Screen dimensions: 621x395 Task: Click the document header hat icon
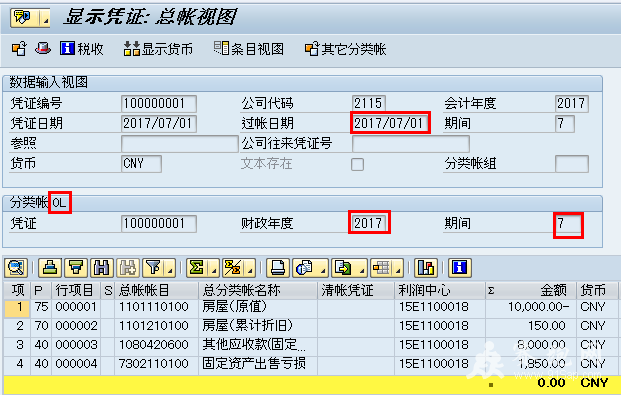[43, 49]
